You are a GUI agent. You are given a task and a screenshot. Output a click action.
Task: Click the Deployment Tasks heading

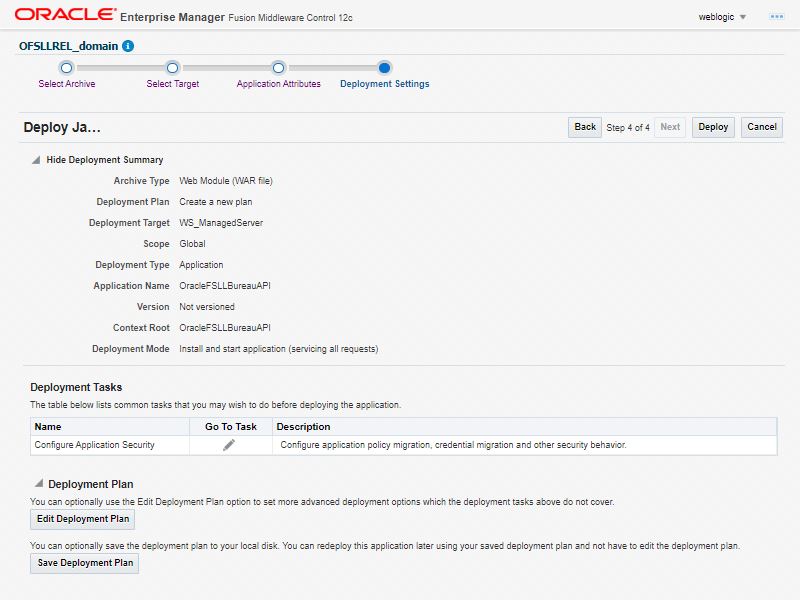76,387
